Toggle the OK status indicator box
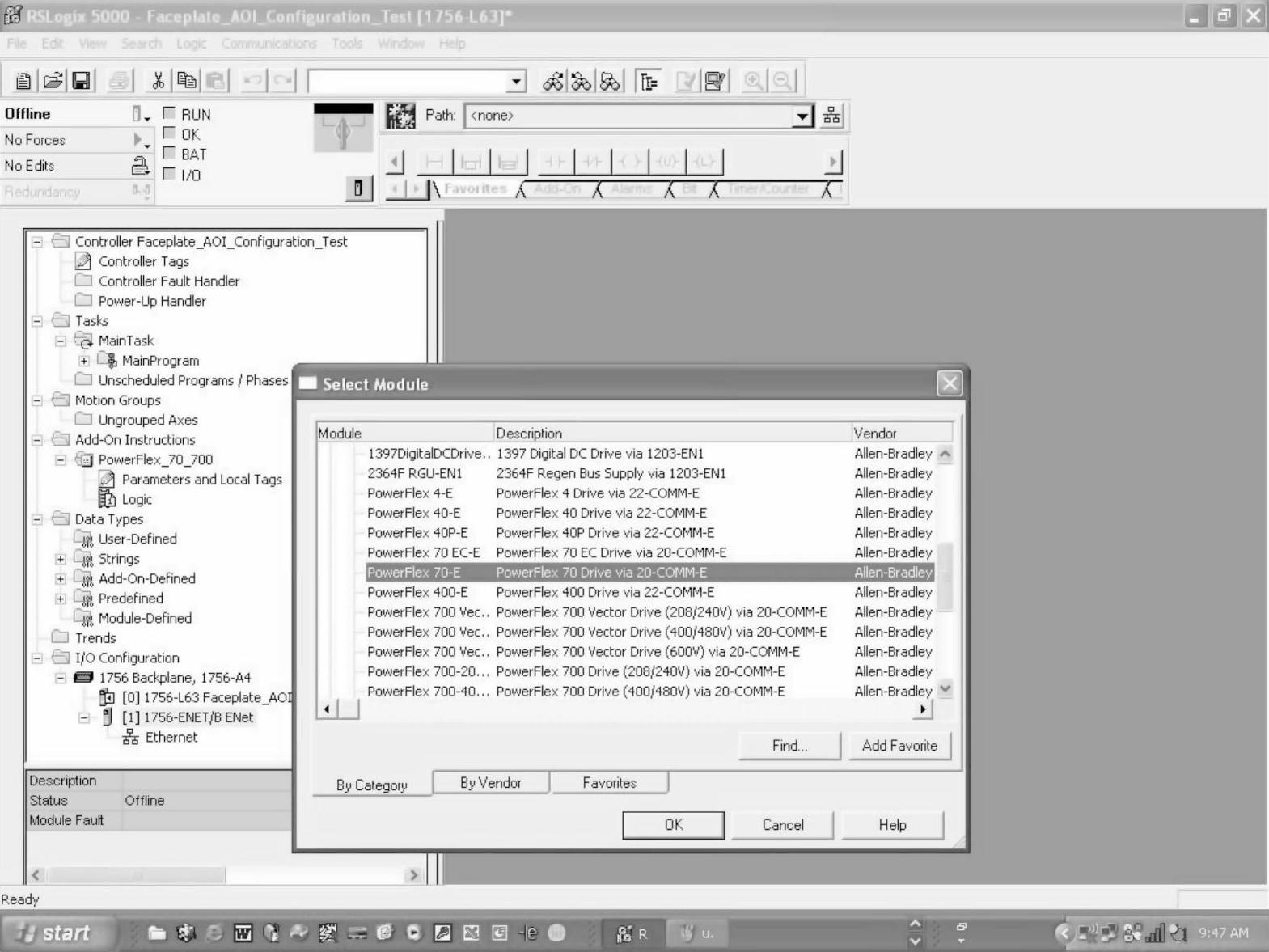The image size is (1269, 952). [x=169, y=133]
